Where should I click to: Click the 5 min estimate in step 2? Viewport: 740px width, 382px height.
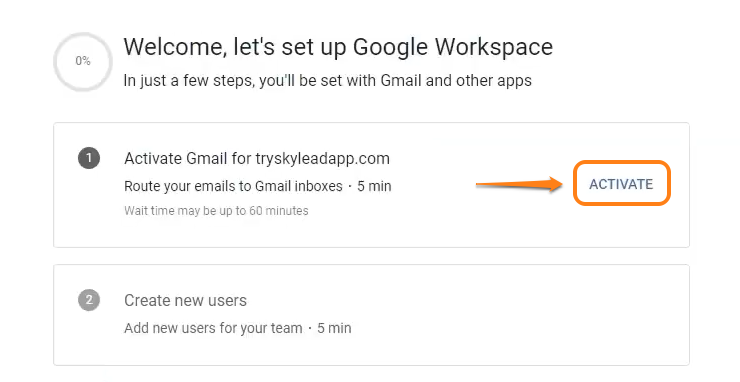[x=334, y=328]
